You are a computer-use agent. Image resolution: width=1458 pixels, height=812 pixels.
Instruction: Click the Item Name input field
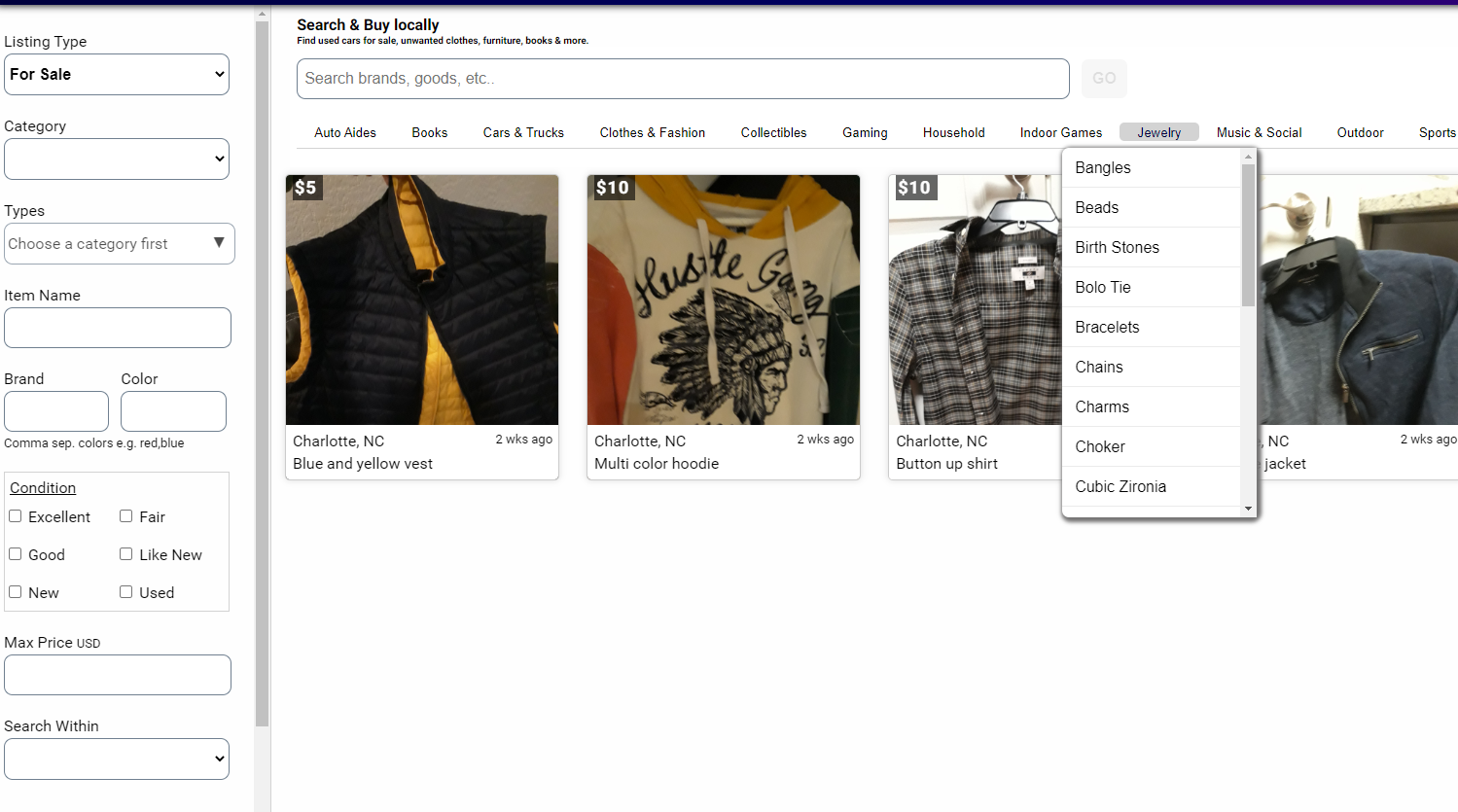pos(118,328)
